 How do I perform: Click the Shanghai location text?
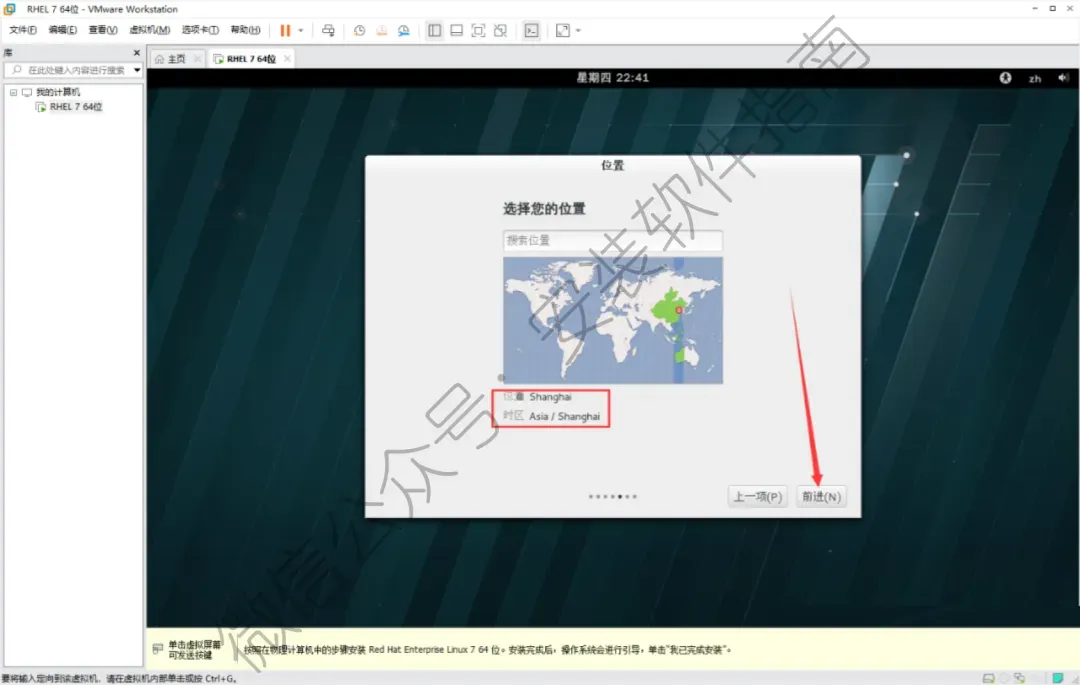coord(550,397)
